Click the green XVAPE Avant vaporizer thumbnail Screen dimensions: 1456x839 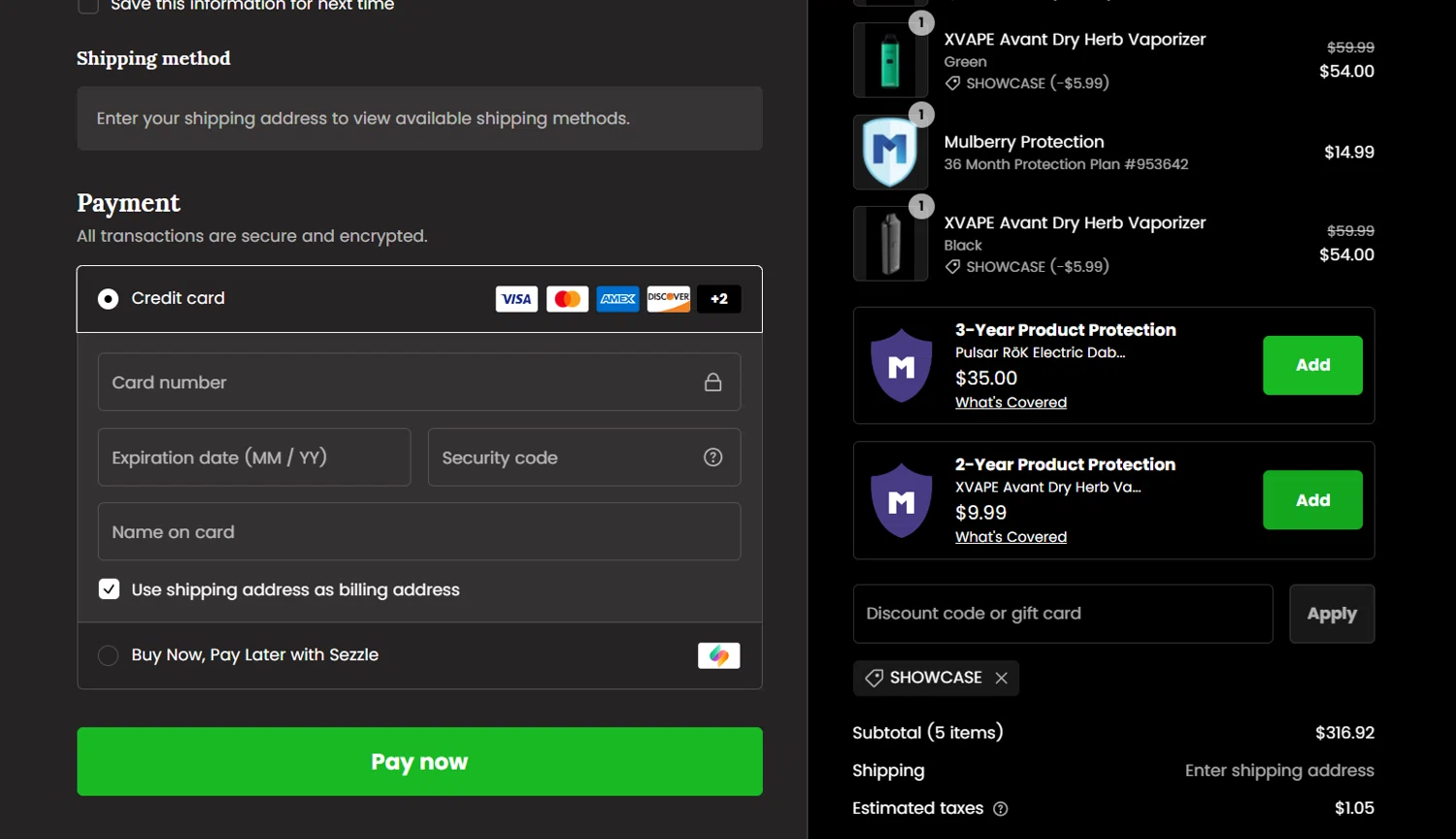[x=890, y=60]
